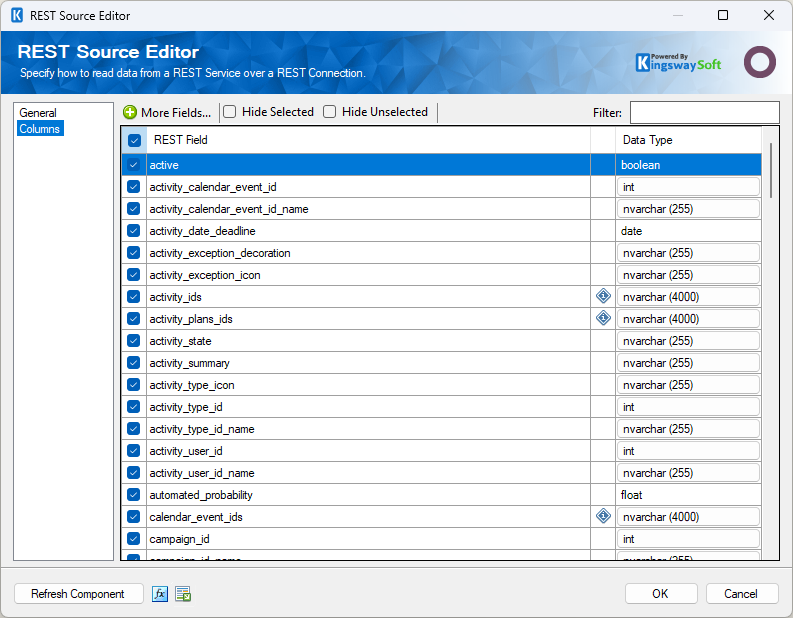Viewport: 793px width, 618px height.
Task: Maximize the REST Source Editor window
Action: pyautogui.click(x=723, y=15)
